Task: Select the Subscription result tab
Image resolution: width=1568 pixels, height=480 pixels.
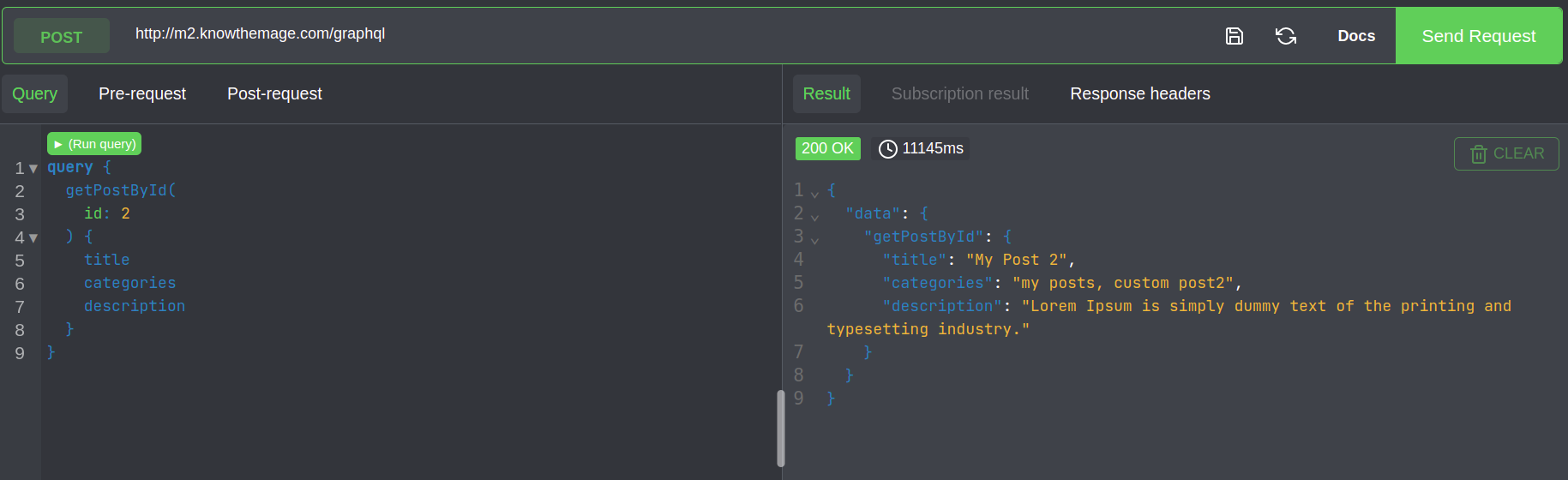Action: (960, 93)
